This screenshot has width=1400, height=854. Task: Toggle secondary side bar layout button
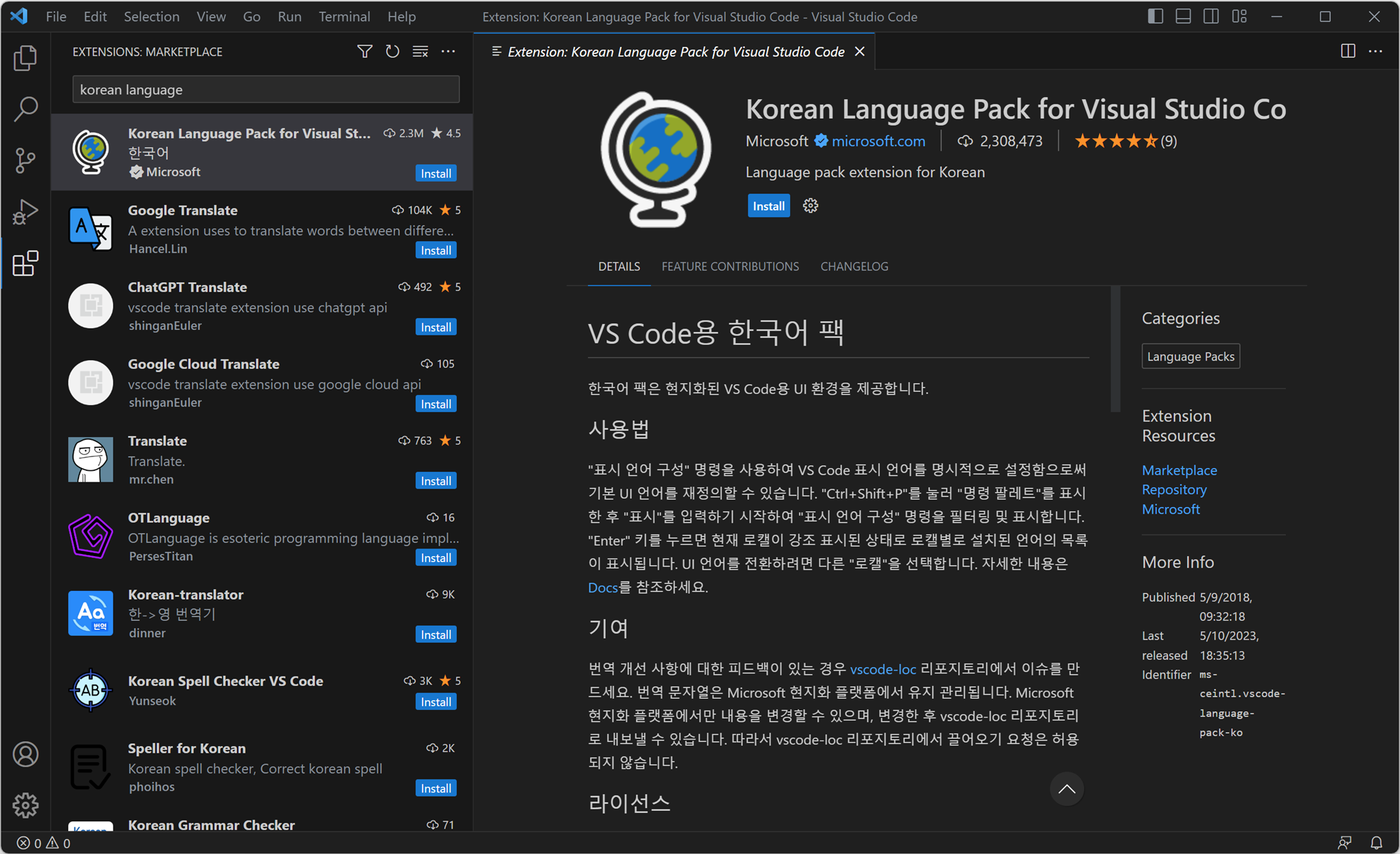coord(1211,16)
